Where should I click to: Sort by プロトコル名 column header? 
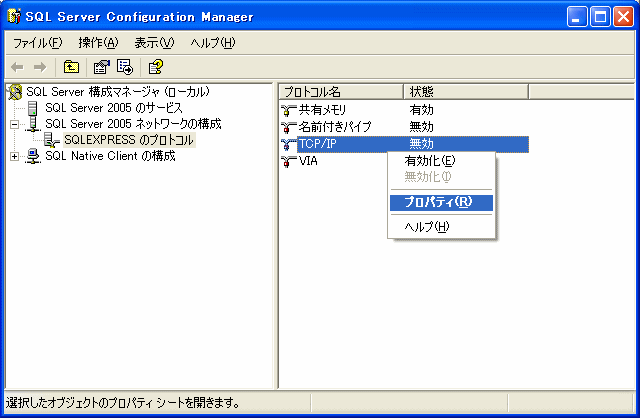point(341,92)
